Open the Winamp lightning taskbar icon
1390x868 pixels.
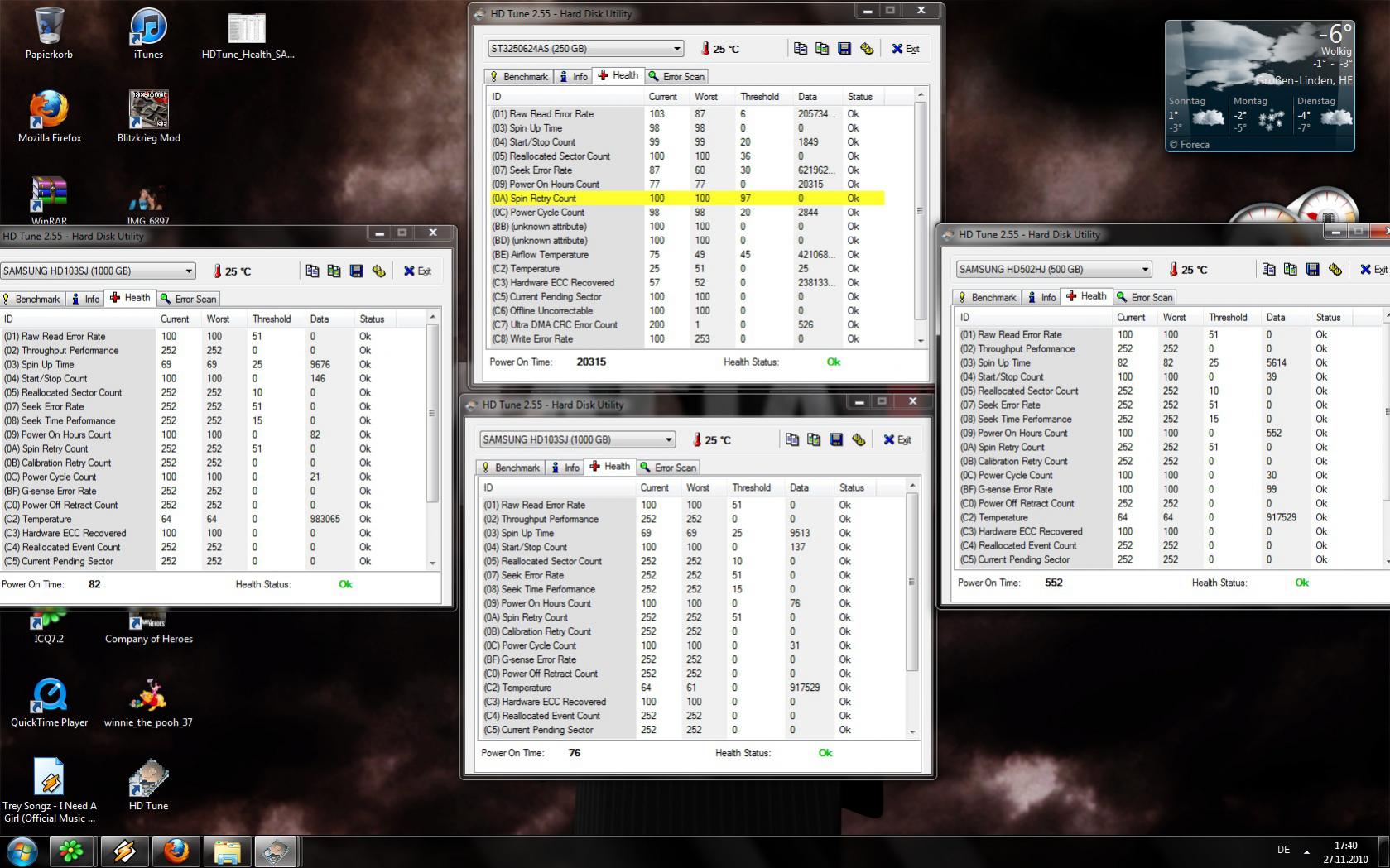(x=124, y=851)
